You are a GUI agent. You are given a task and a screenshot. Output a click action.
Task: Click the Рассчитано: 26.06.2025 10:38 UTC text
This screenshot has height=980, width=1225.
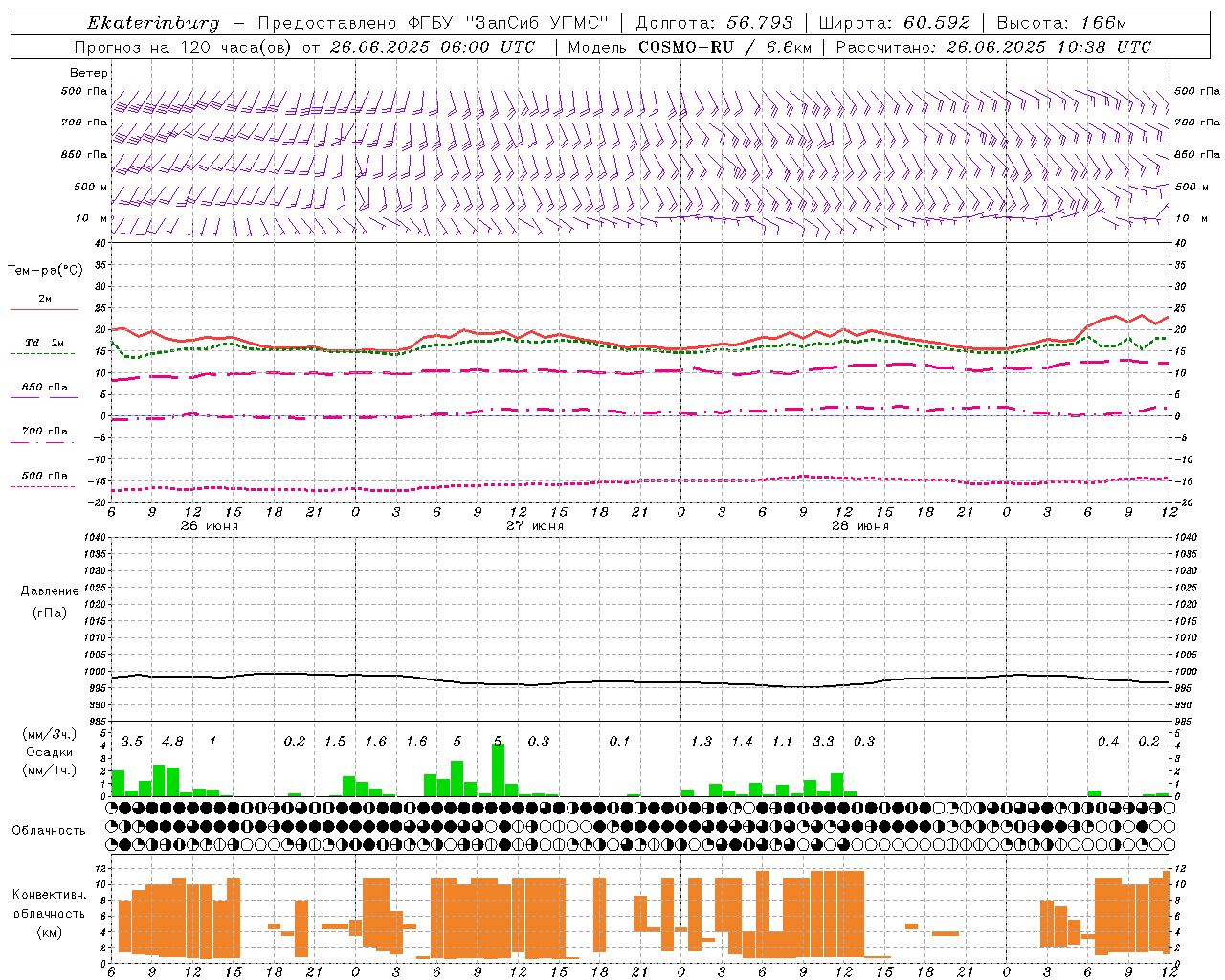993,47
